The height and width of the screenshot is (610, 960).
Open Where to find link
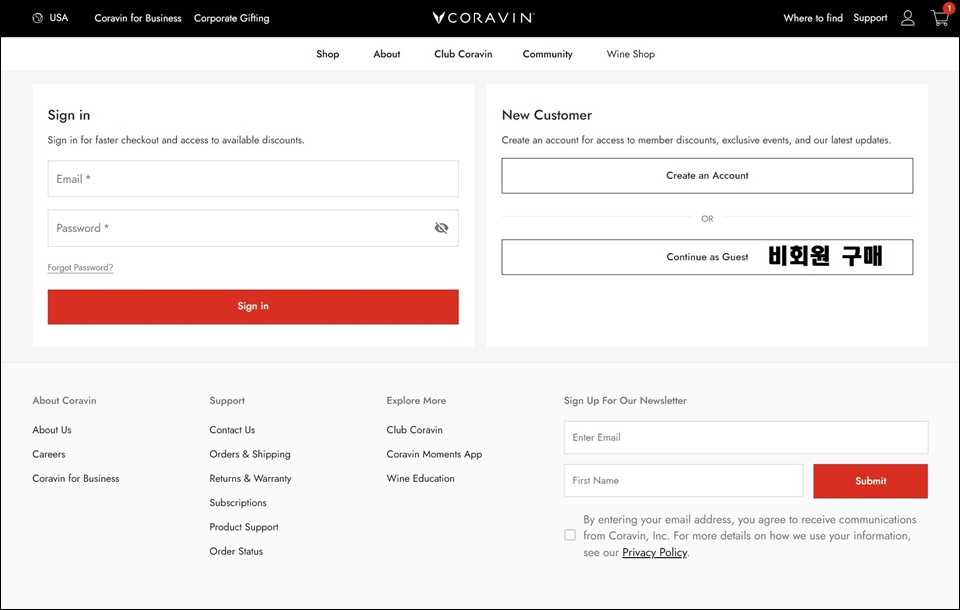[x=813, y=18]
